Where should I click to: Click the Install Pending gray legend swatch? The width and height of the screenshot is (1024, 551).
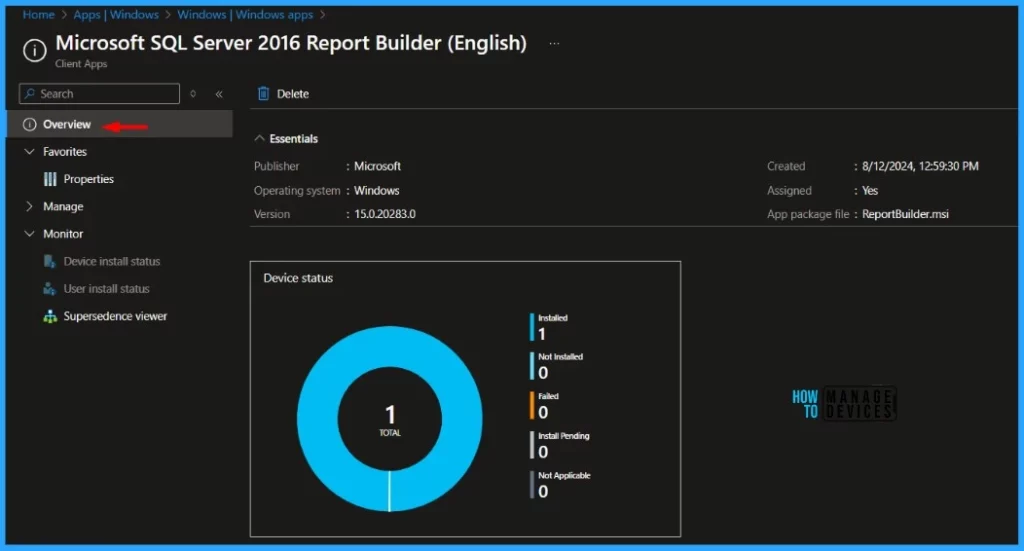[532, 445]
